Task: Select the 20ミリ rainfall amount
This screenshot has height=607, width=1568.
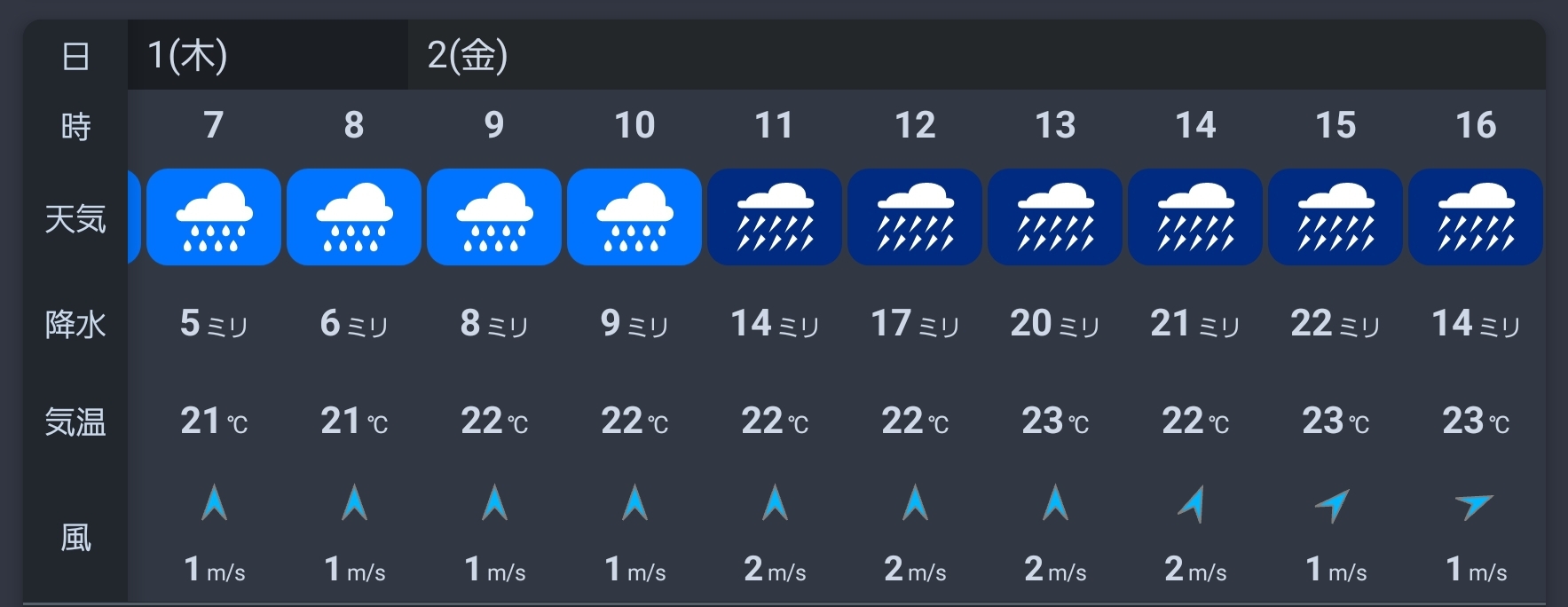Action: pos(1054,324)
